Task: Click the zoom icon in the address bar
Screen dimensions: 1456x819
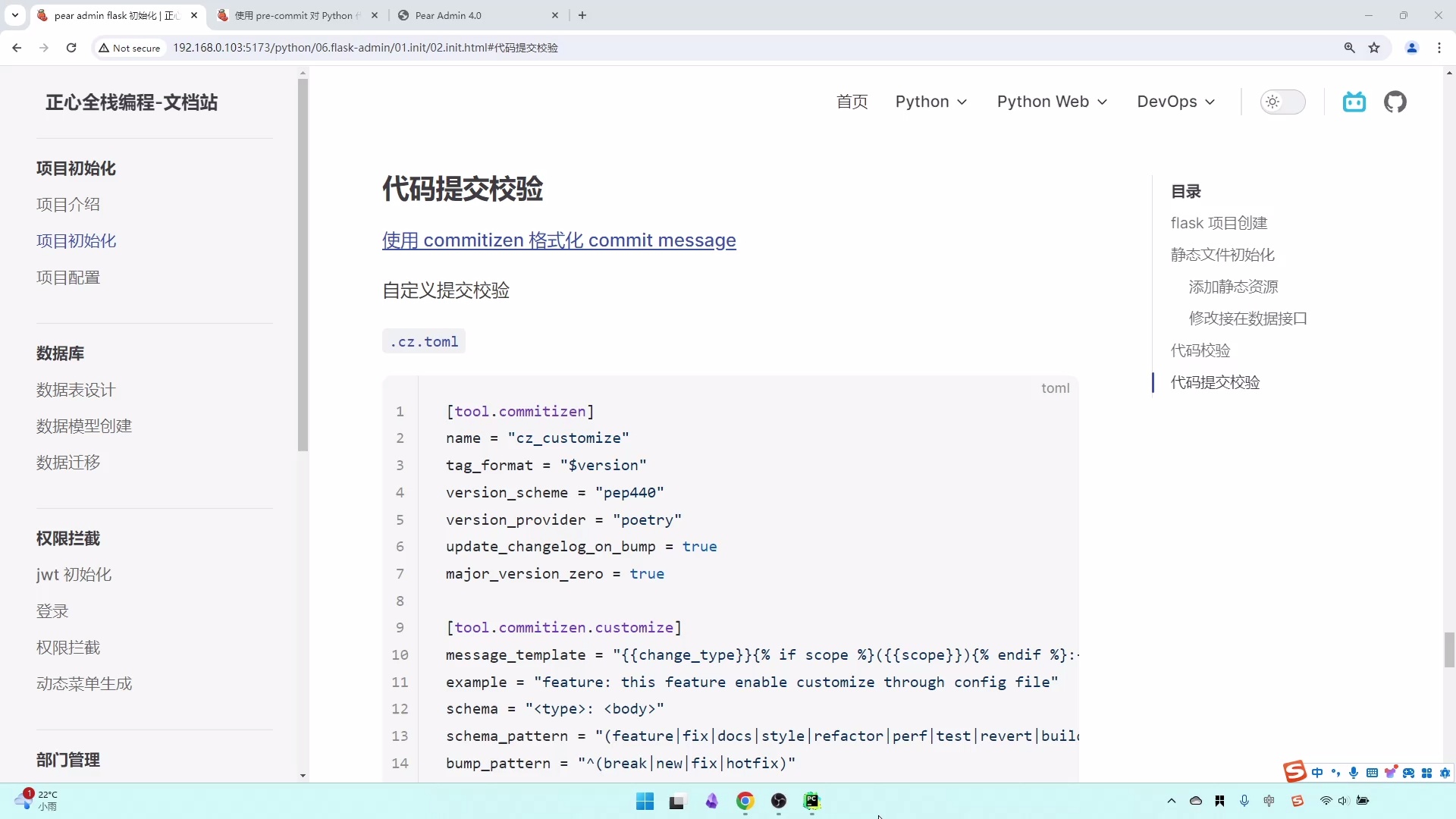Action: point(1349,47)
